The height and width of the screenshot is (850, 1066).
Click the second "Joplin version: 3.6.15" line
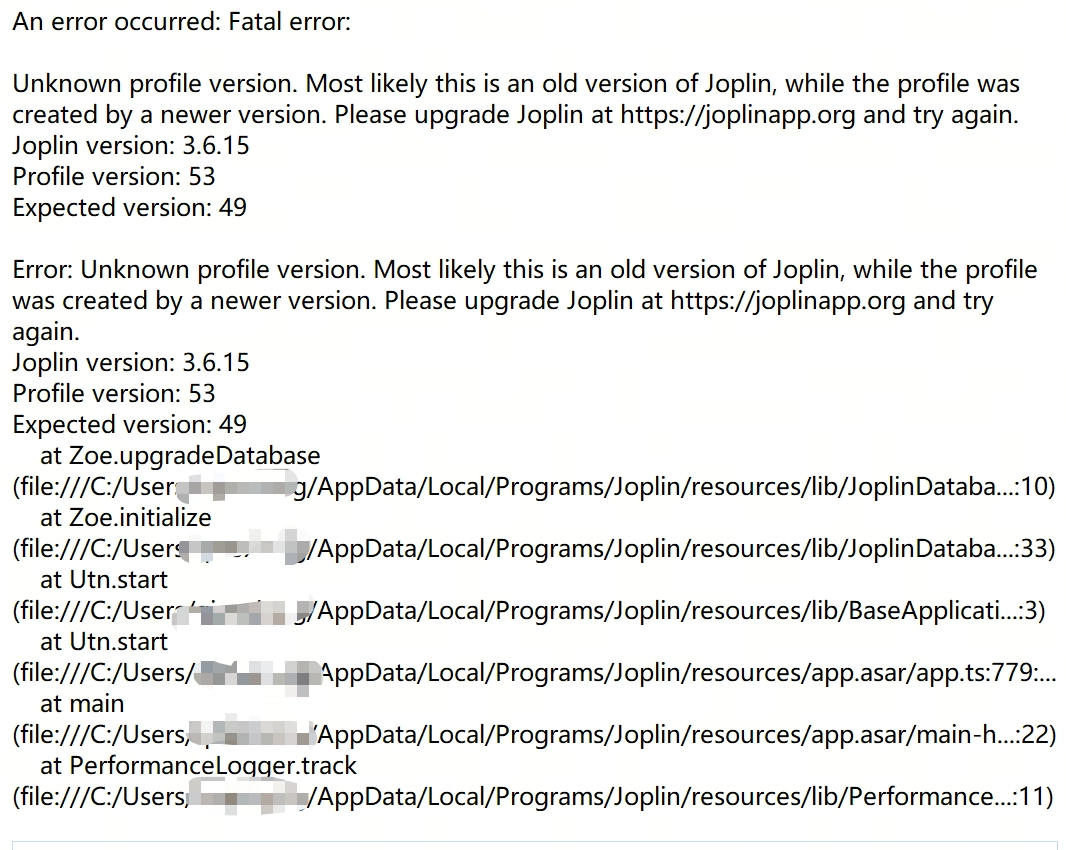[131, 362]
